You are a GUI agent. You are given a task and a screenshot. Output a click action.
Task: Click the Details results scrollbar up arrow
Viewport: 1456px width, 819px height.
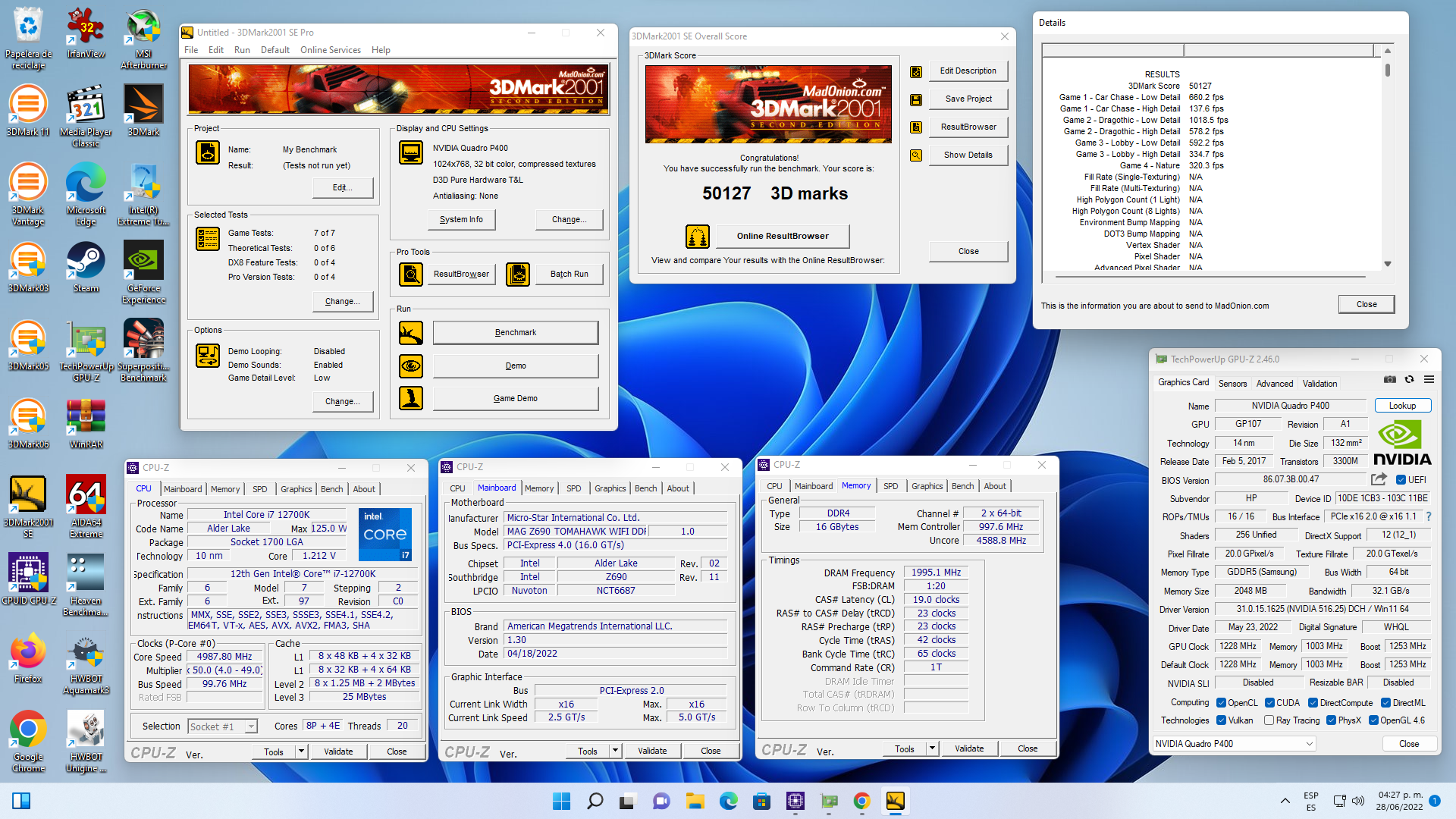[x=1387, y=51]
